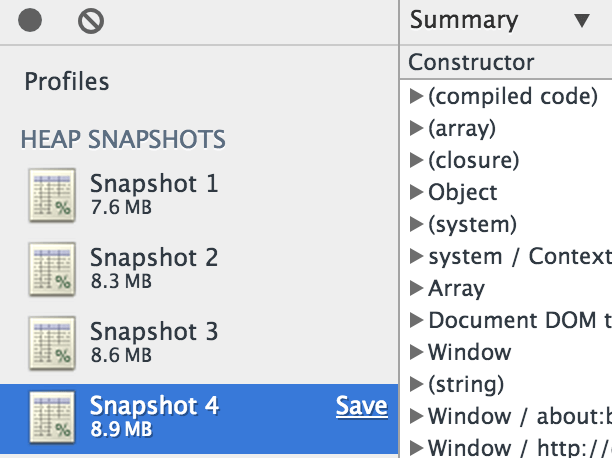Select the Snapshot 2 table icon
The image size is (612, 458).
(x=52, y=269)
